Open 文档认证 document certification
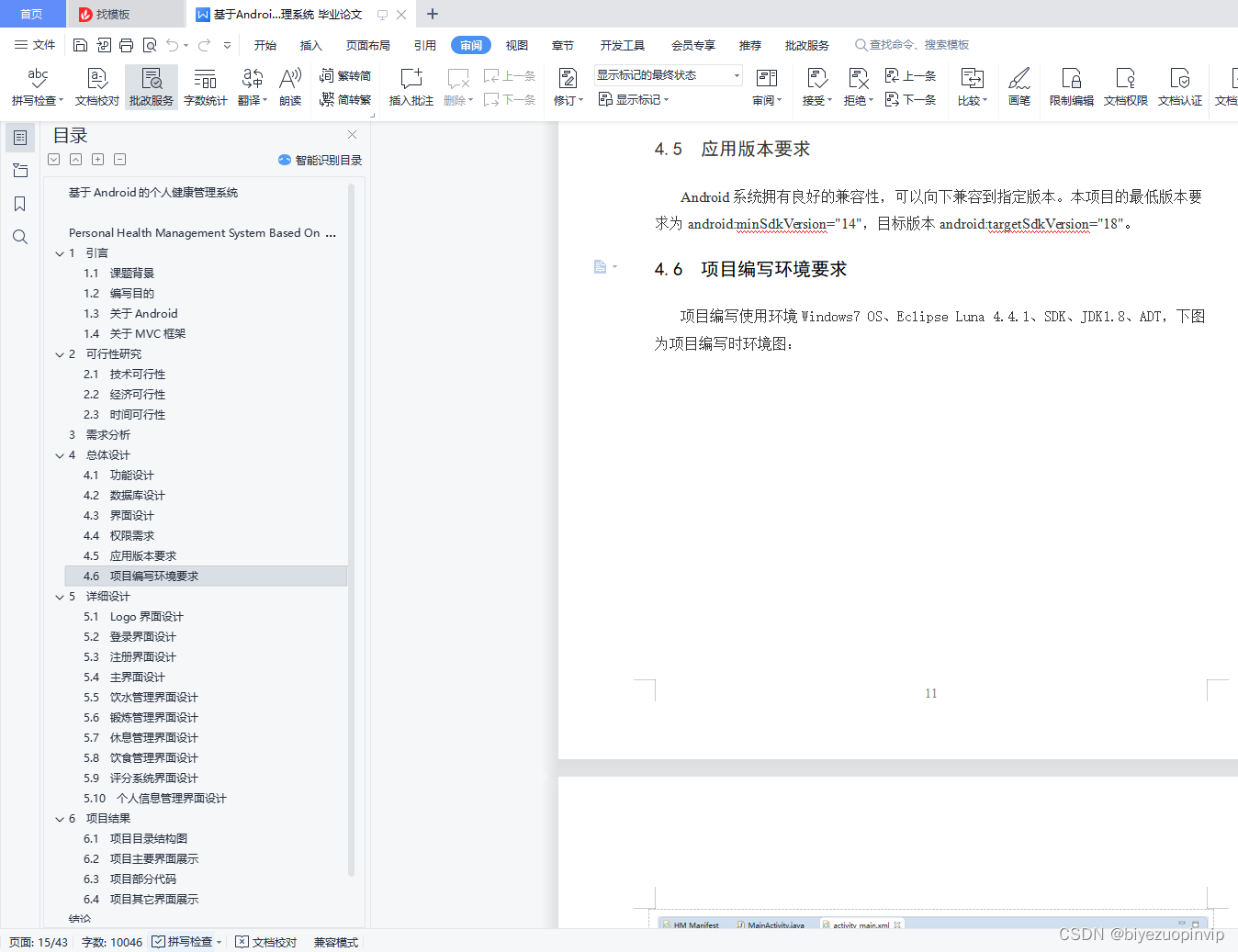The height and width of the screenshot is (952, 1238). (1180, 87)
